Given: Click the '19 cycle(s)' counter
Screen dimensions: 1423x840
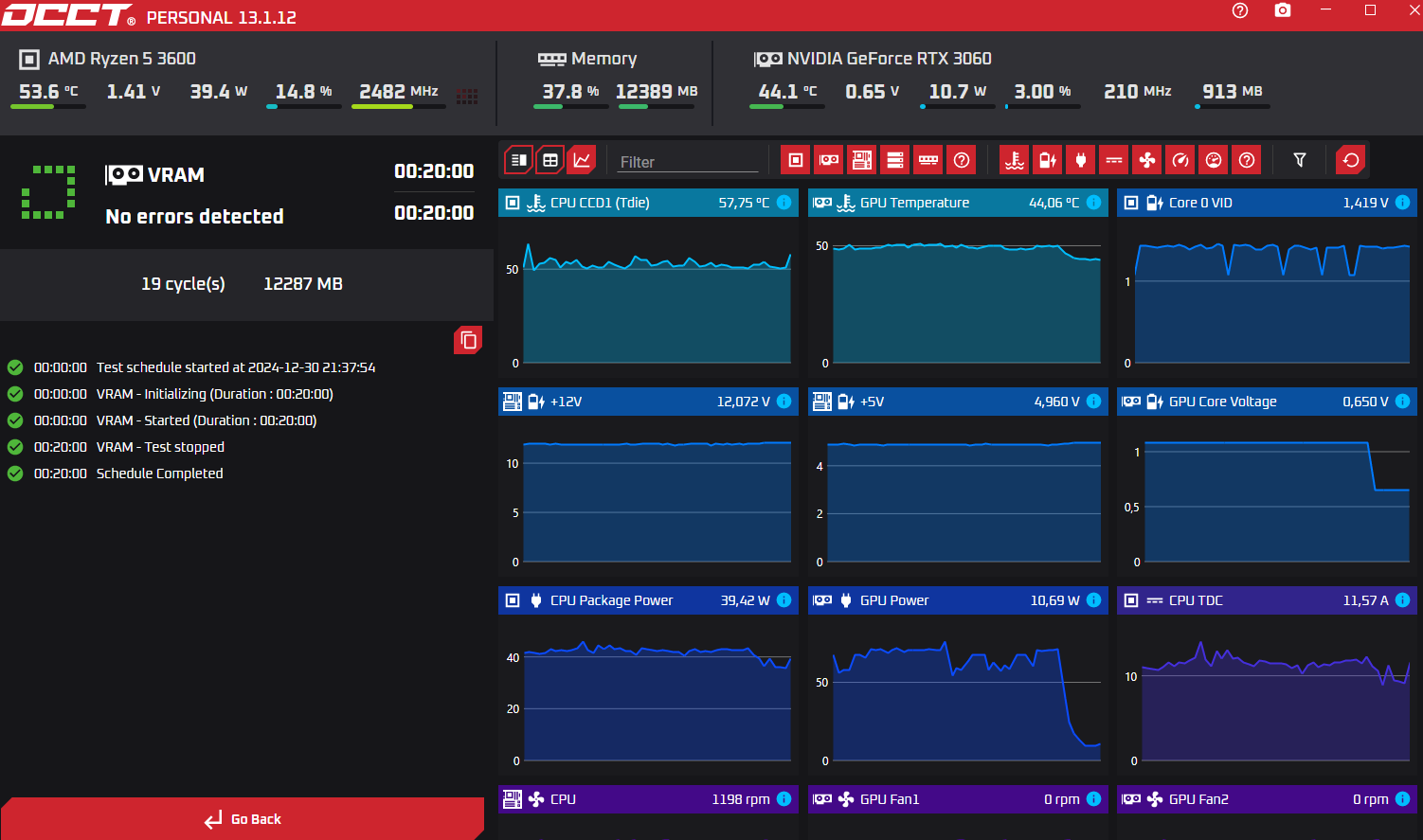Looking at the screenshot, I should 183,284.
